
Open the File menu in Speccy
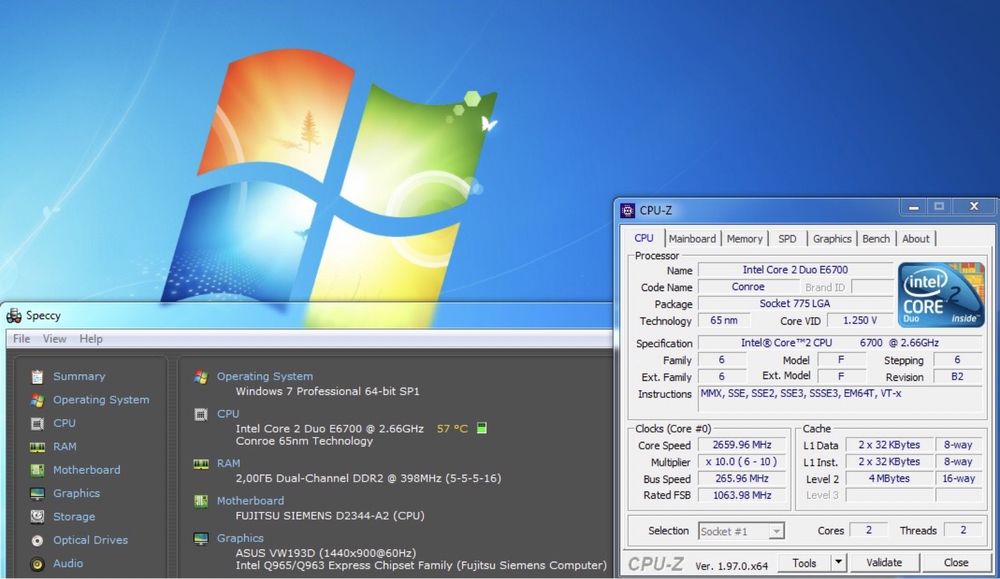pyautogui.click(x=22, y=339)
